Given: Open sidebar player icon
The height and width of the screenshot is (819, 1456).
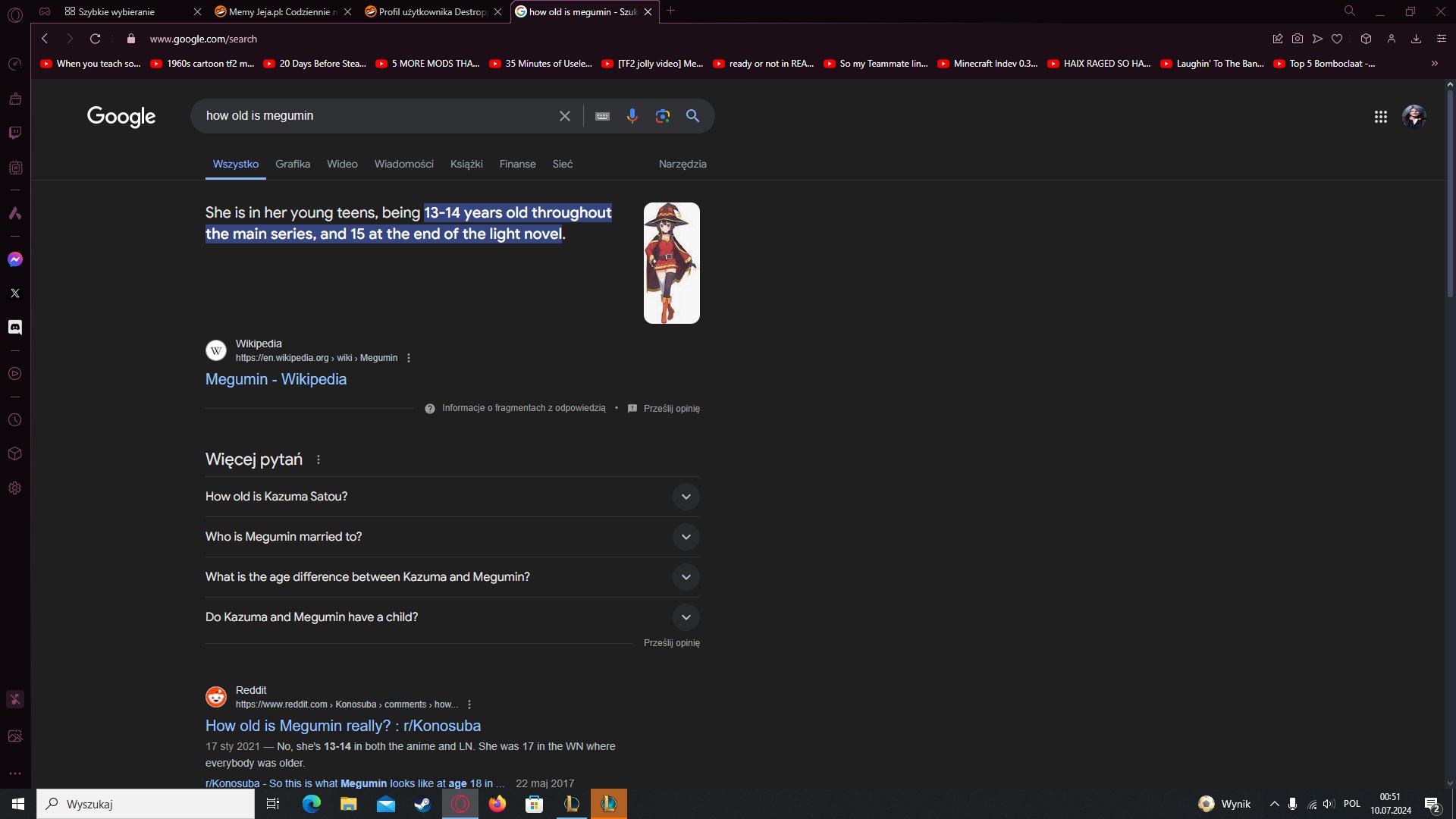Looking at the screenshot, I should 15,374.
